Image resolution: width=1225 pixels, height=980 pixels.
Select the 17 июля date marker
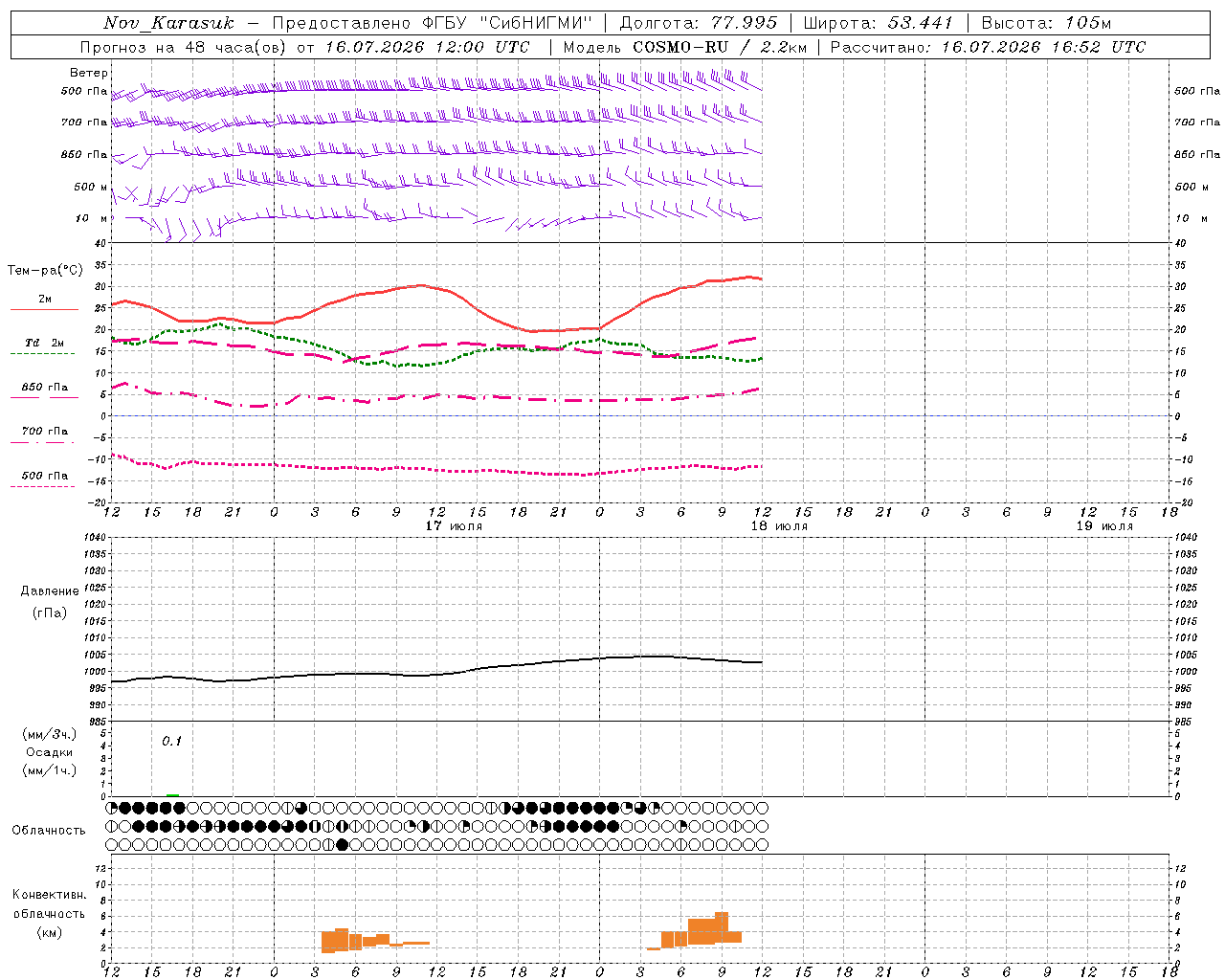point(454,526)
